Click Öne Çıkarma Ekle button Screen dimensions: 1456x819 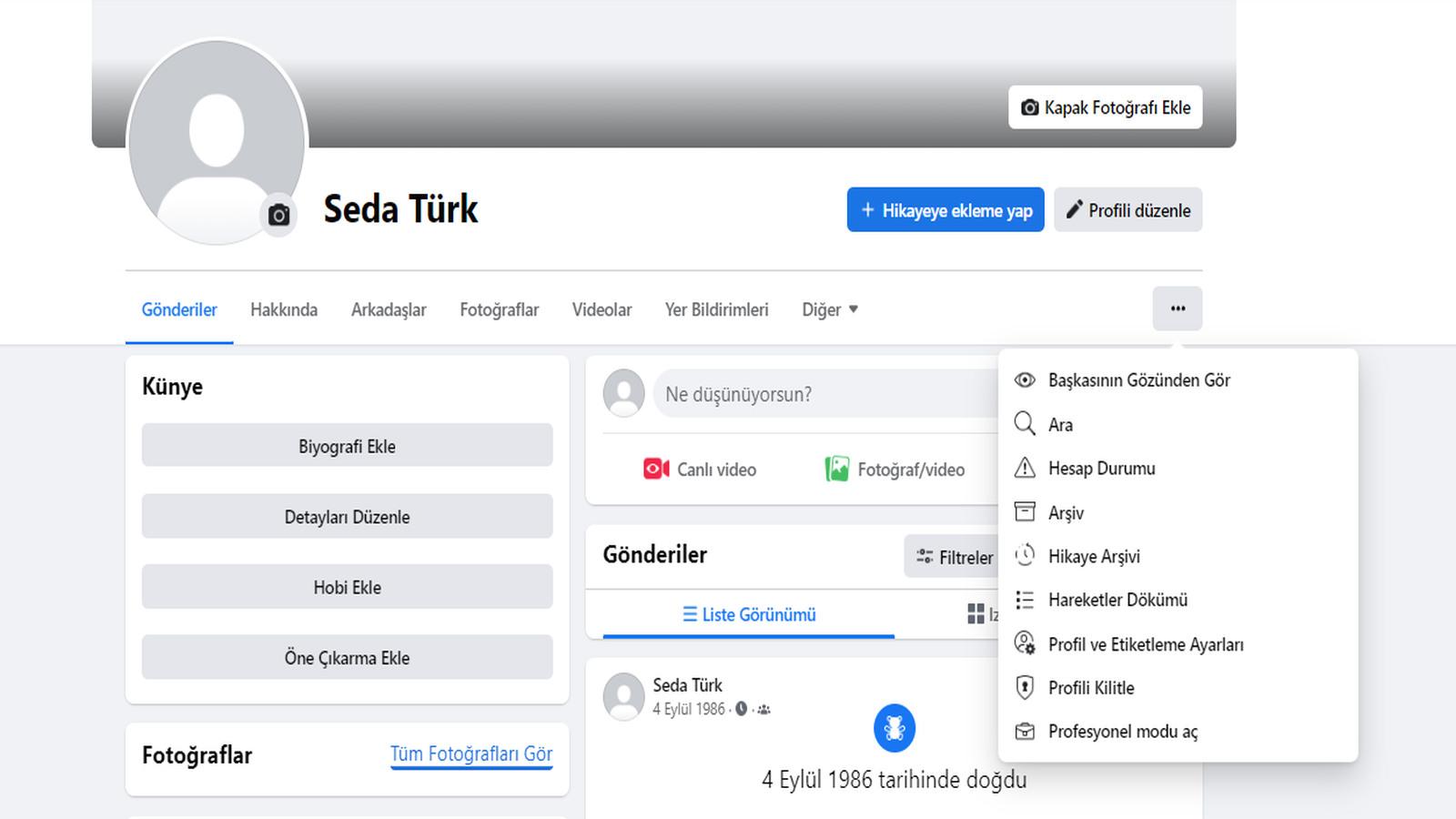tap(347, 657)
